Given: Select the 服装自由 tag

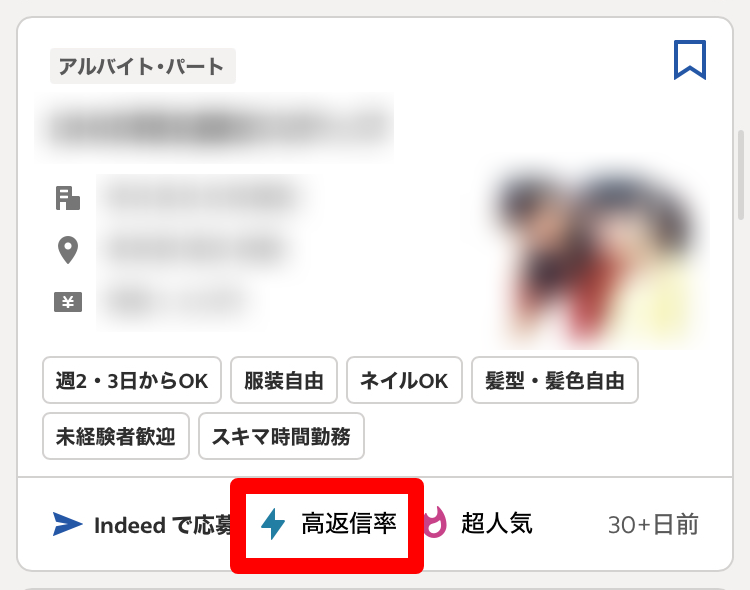Looking at the screenshot, I should click(284, 380).
